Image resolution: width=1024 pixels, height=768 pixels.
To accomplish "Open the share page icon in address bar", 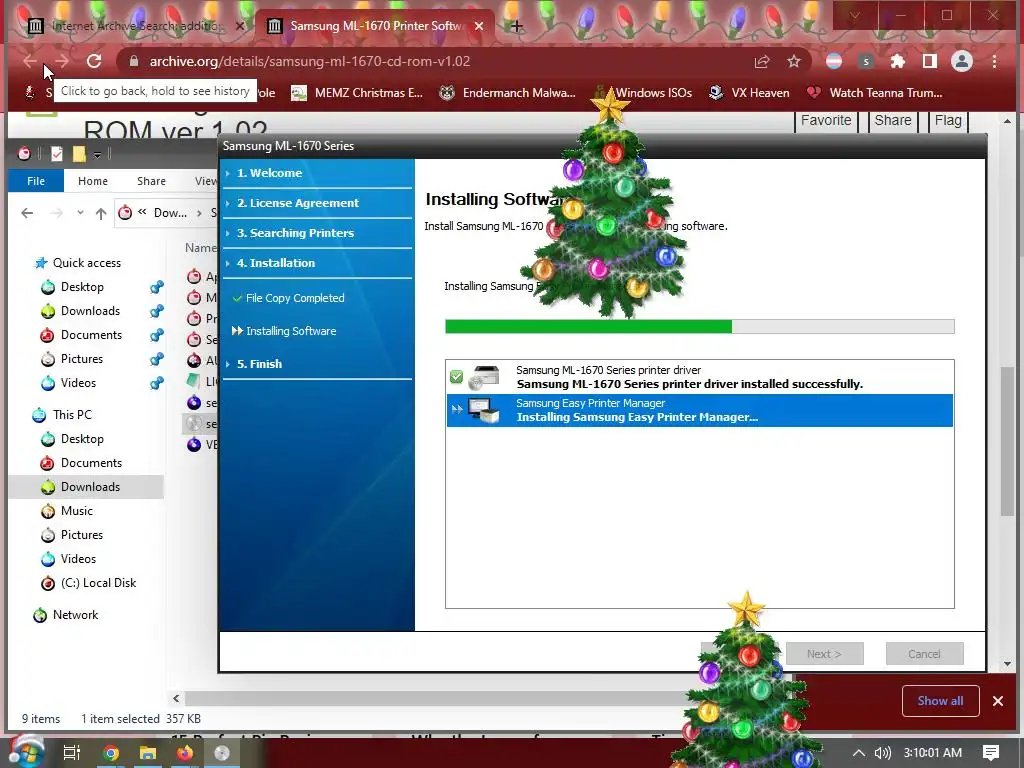I will coord(761,61).
